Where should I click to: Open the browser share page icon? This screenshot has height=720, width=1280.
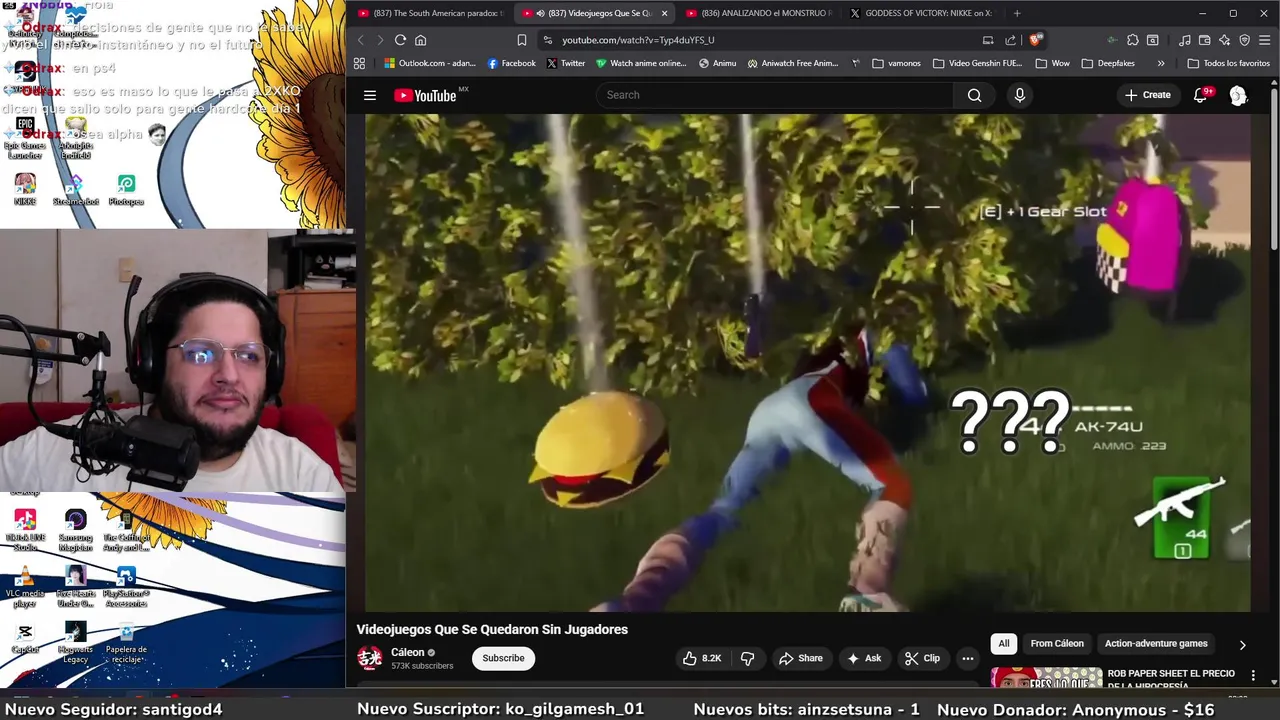[x=1010, y=40]
